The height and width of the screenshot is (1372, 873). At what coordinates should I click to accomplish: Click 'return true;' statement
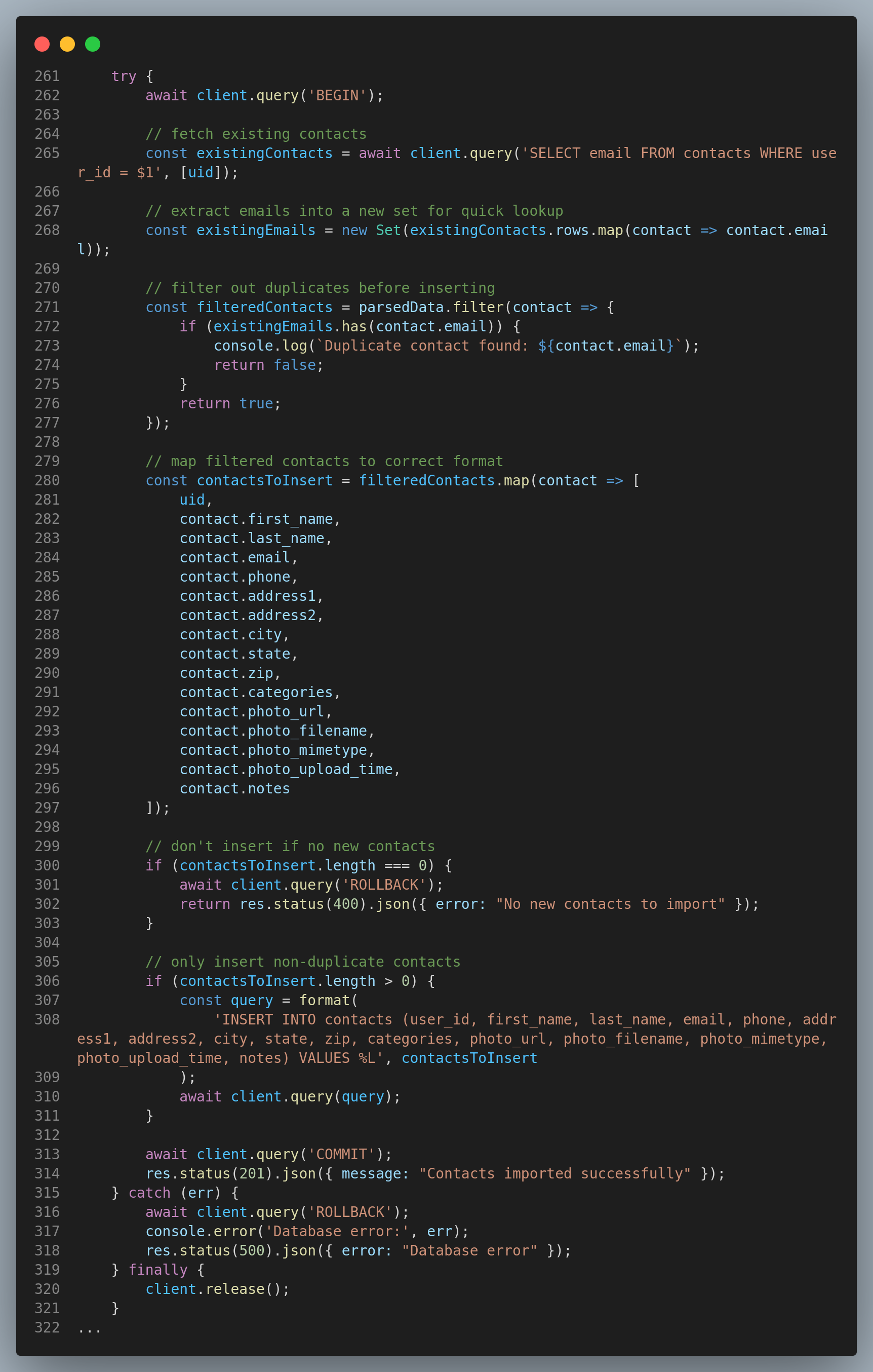click(x=230, y=403)
